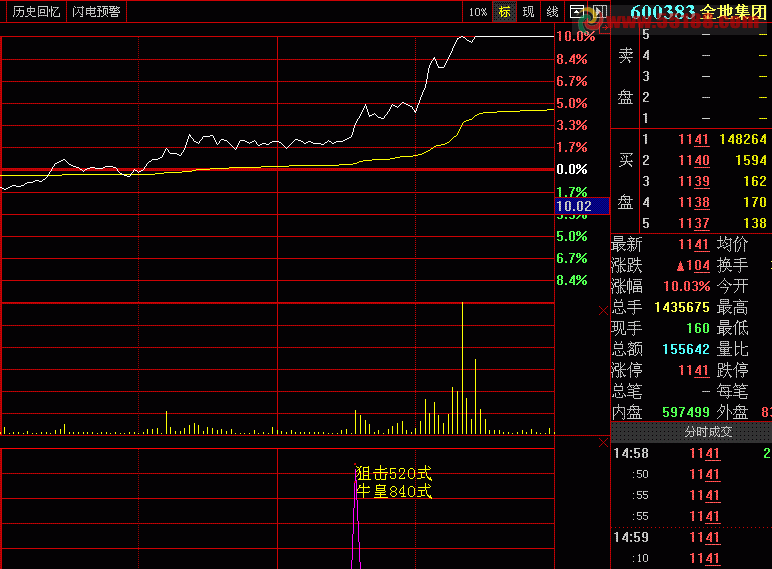Click the magenta indicator spike
Image resolution: width=772 pixels, height=569 pixels.
(x=356, y=517)
